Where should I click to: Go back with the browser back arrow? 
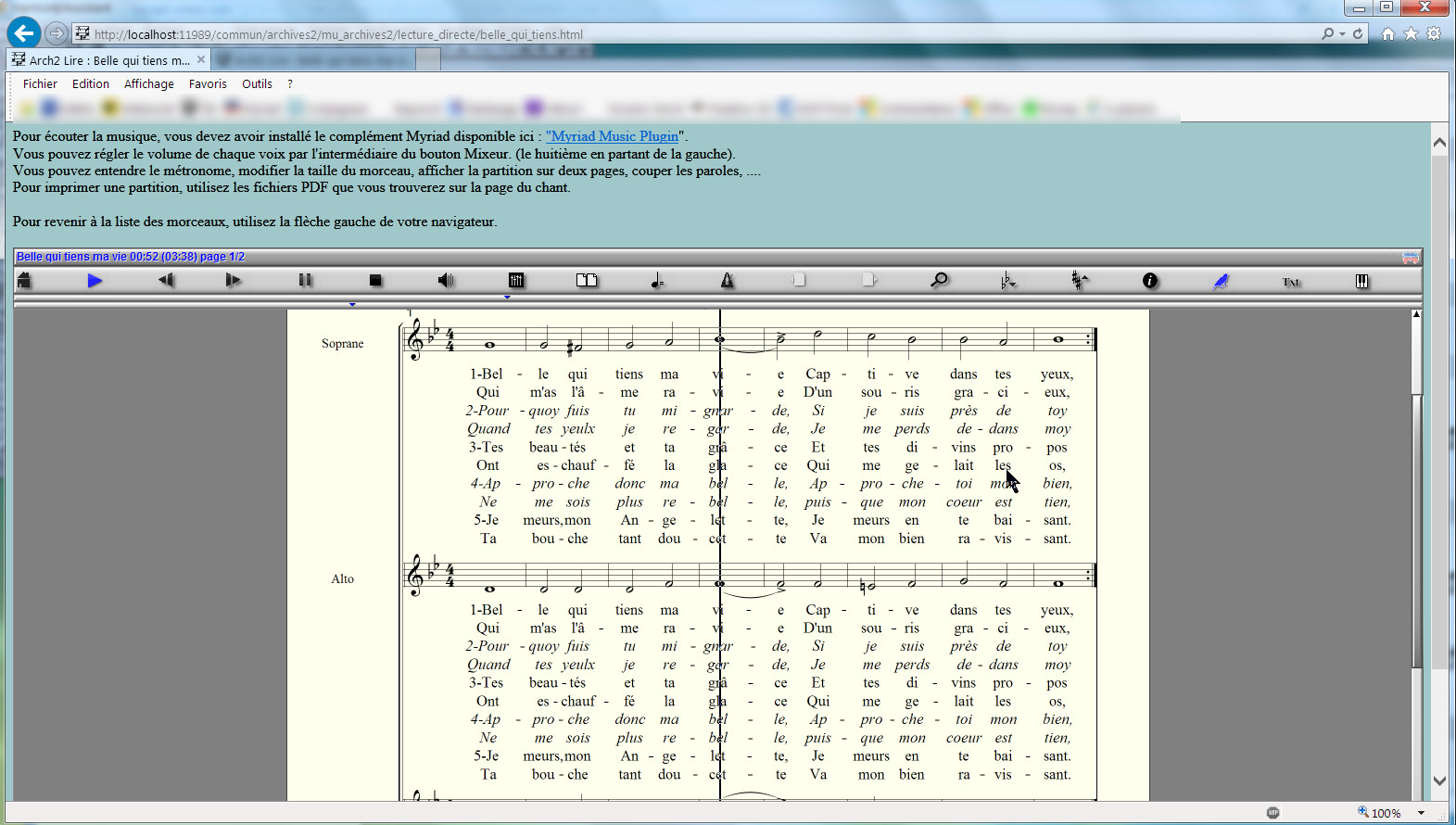tap(24, 33)
